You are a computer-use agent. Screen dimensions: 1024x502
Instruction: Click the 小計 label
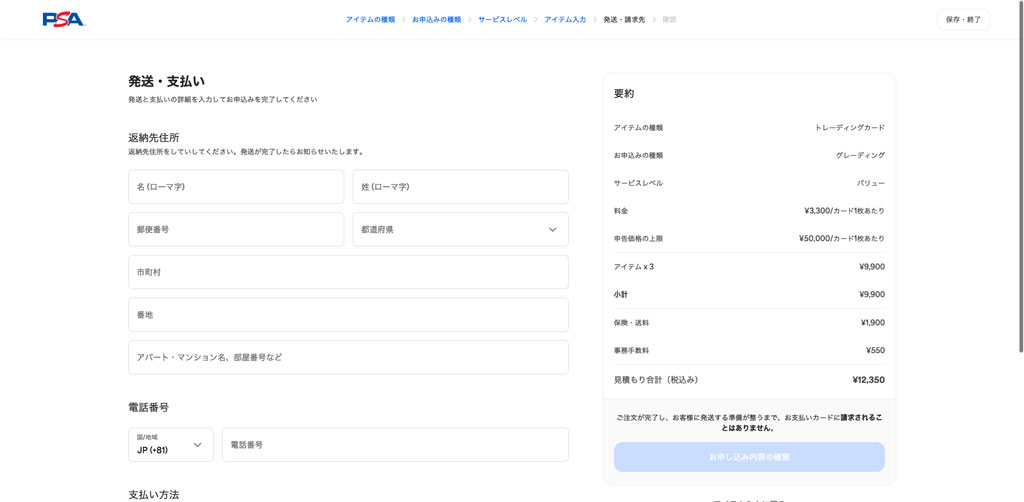pos(621,294)
